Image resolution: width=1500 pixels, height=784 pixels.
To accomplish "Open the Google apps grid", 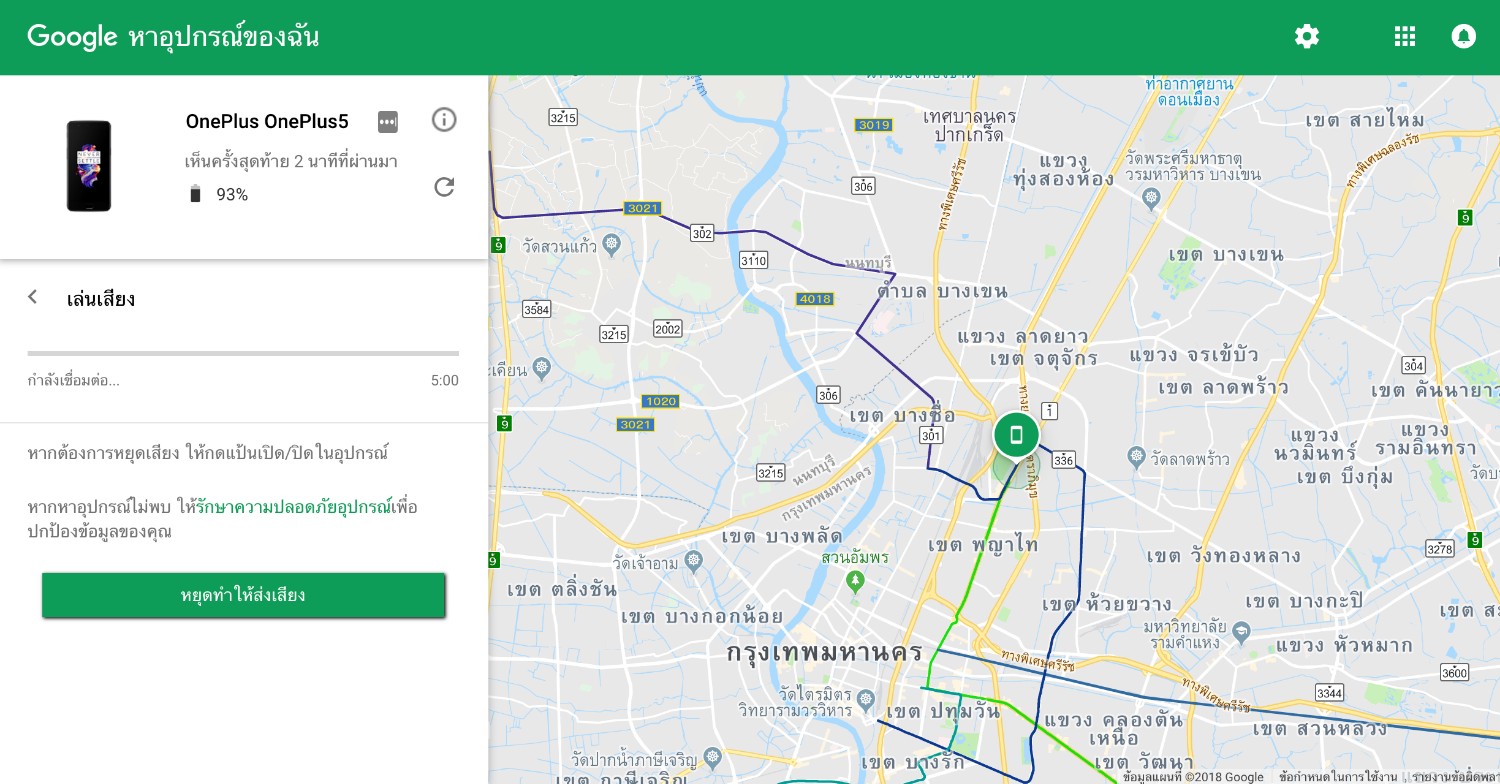I will point(1405,37).
